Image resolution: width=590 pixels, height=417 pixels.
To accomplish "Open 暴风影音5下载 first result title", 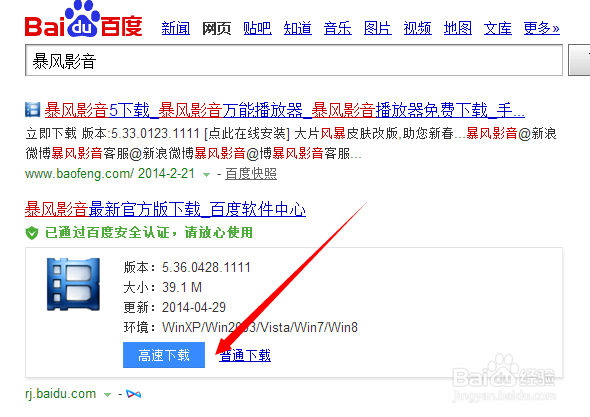I will [x=284, y=110].
